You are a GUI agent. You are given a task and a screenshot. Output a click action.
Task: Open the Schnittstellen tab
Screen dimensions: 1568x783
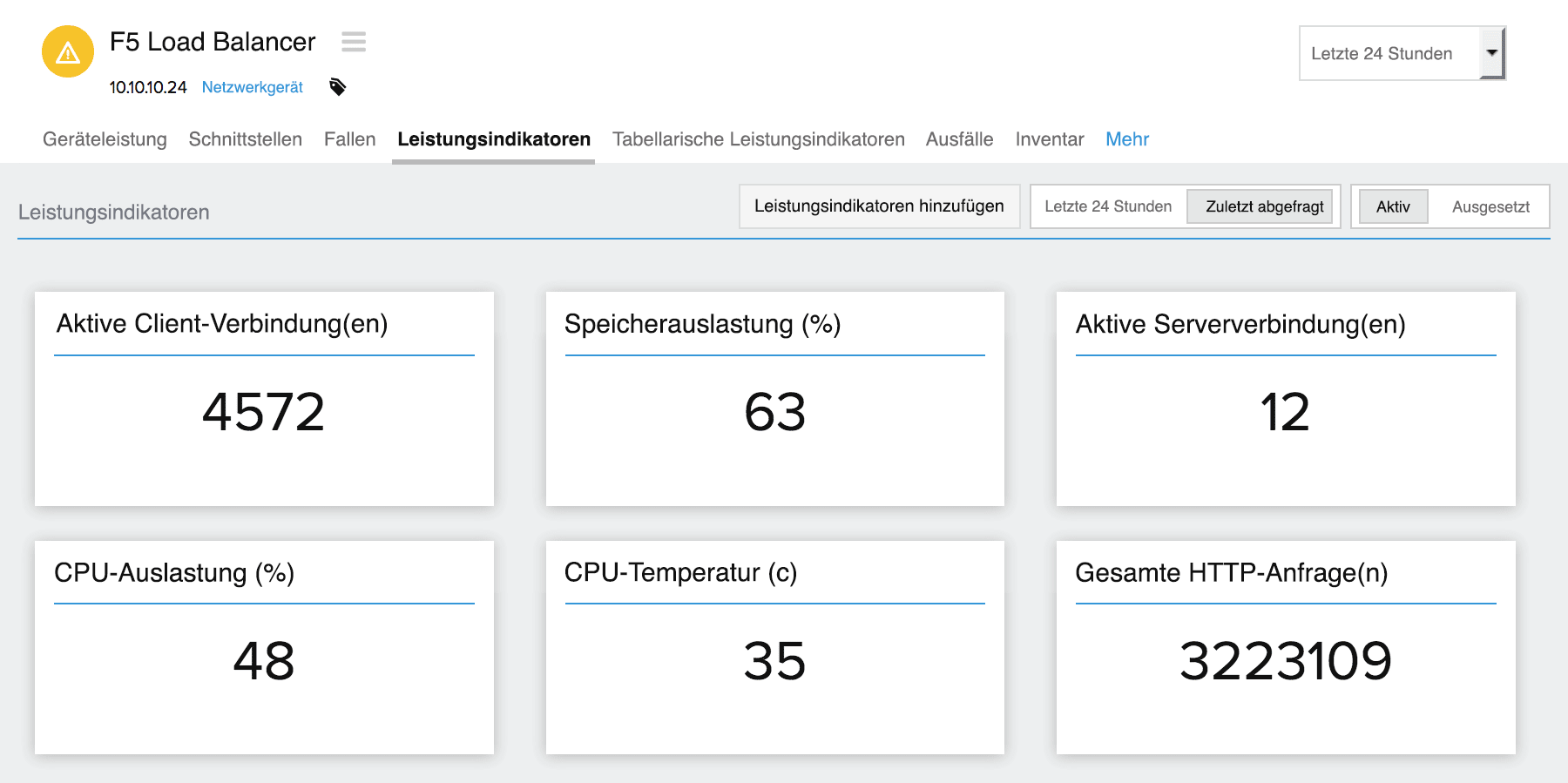pos(246,139)
